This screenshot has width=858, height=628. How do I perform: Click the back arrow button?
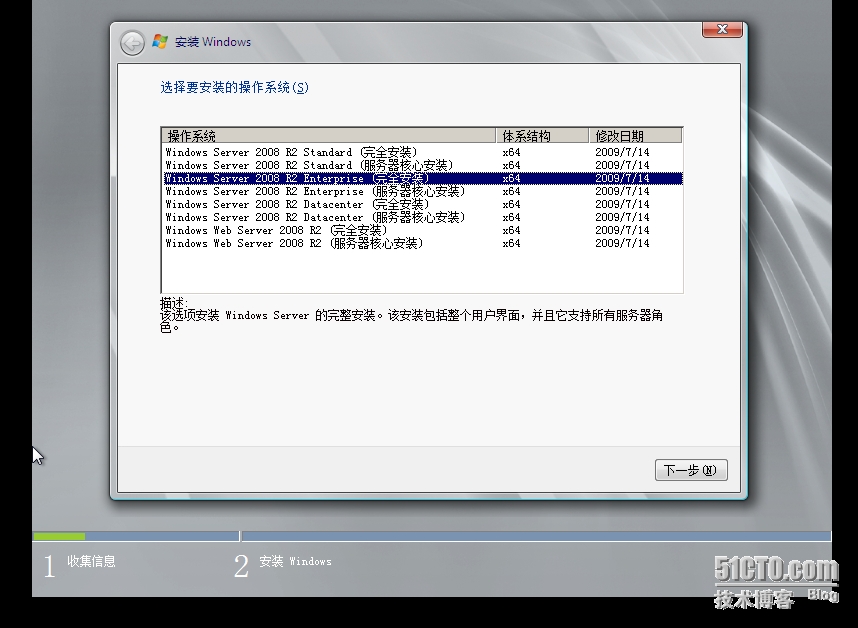pos(132,43)
